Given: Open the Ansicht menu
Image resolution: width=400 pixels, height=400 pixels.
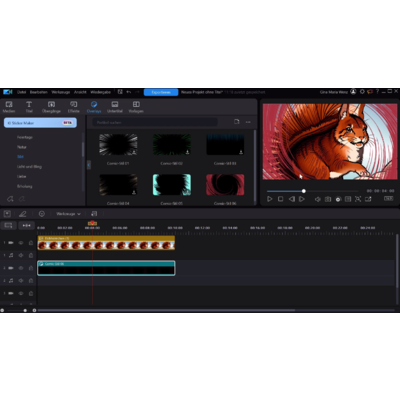Looking at the screenshot, I should (80, 92).
